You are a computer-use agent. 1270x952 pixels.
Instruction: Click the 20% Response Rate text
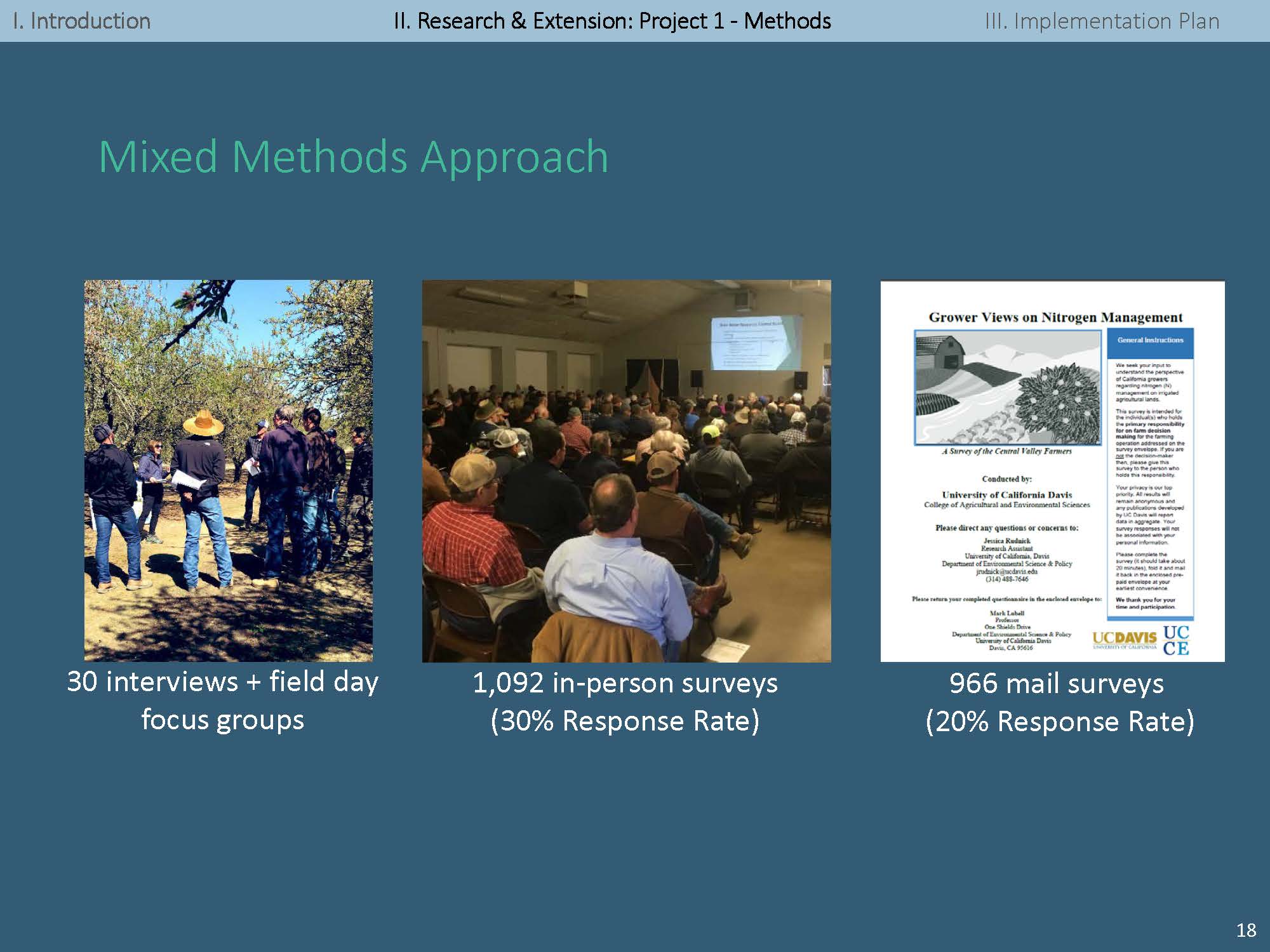point(1060,722)
